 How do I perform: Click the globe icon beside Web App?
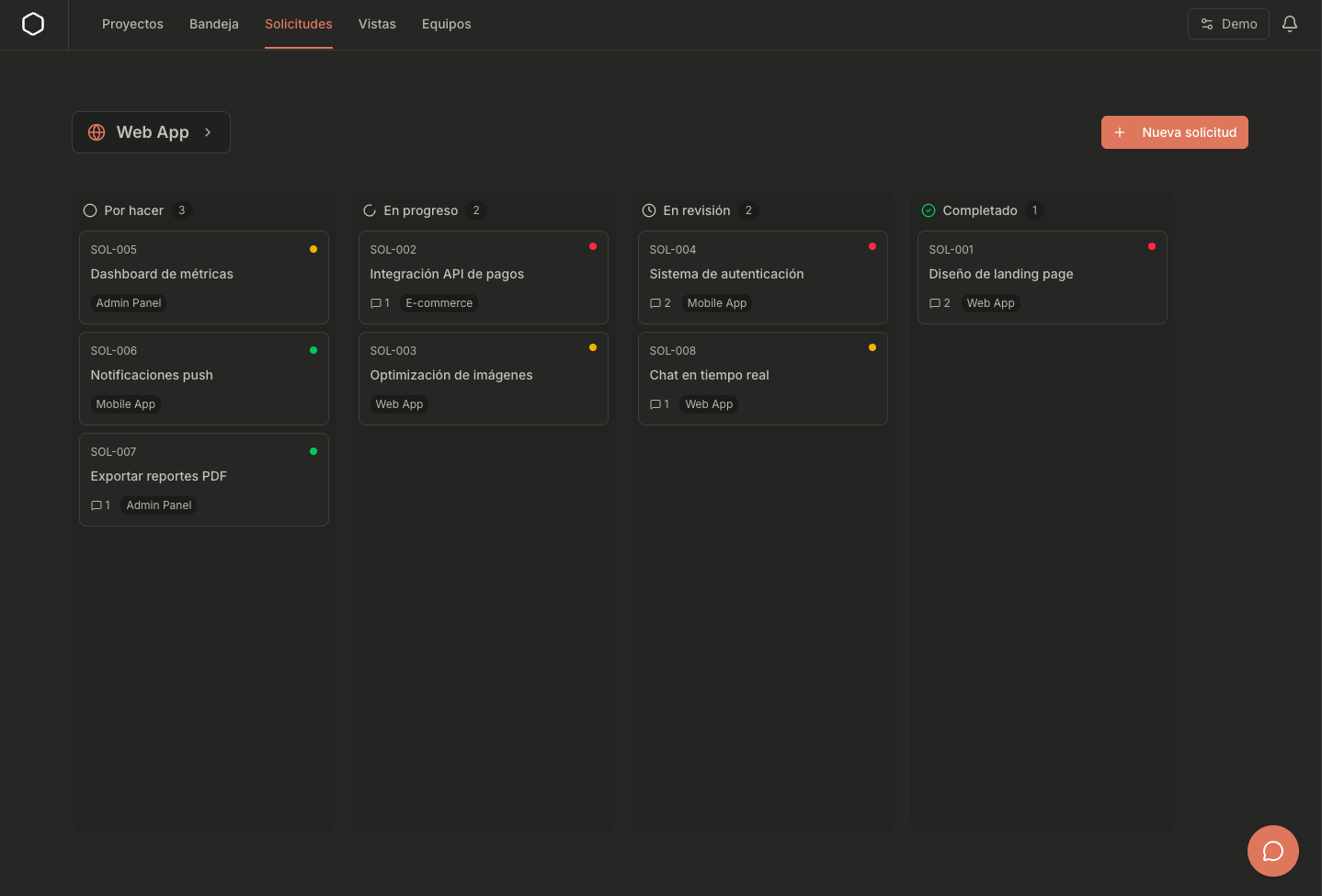pos(97,132)
